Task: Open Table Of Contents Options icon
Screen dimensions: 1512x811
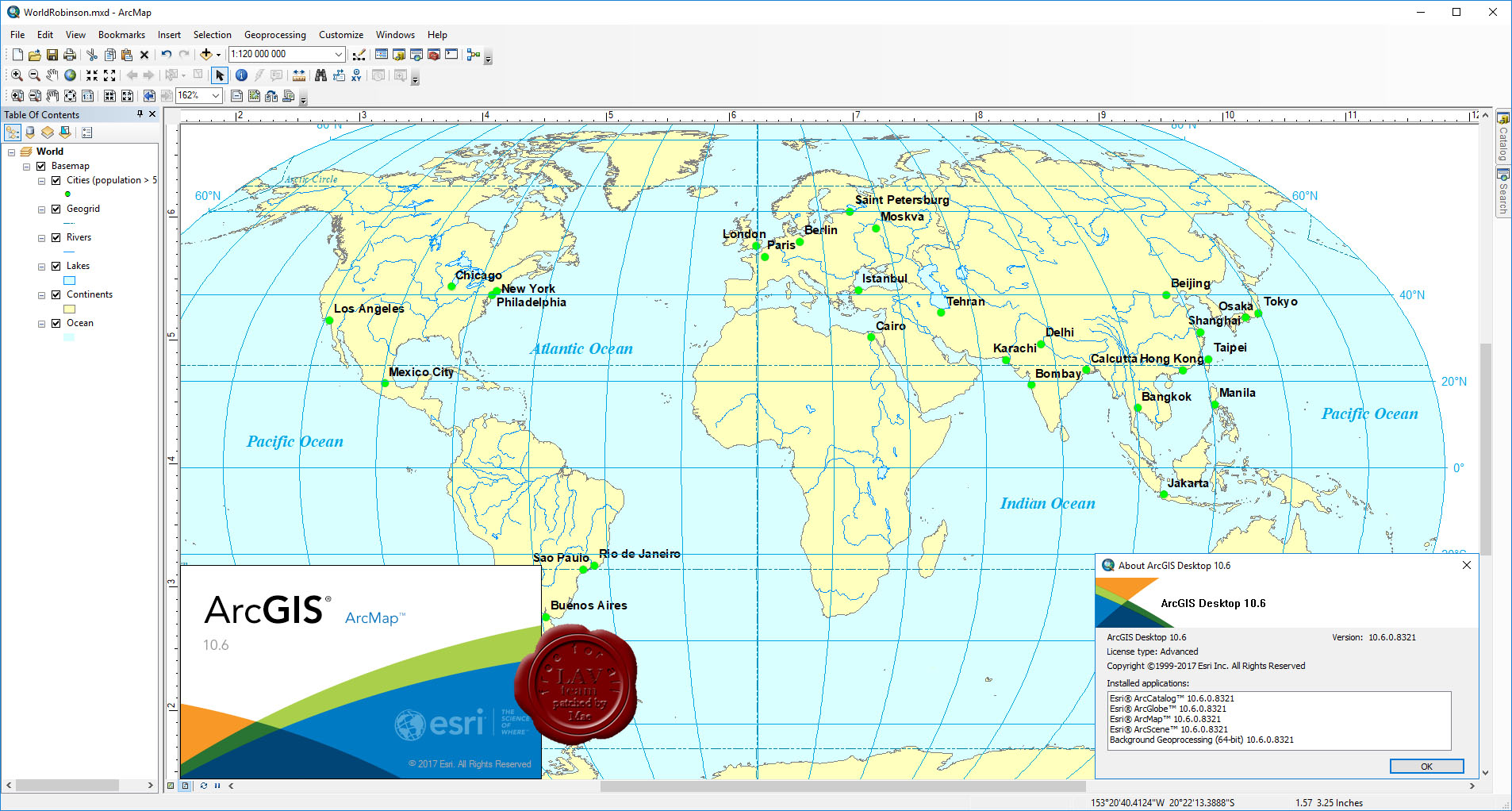Action: click(87, 133)
